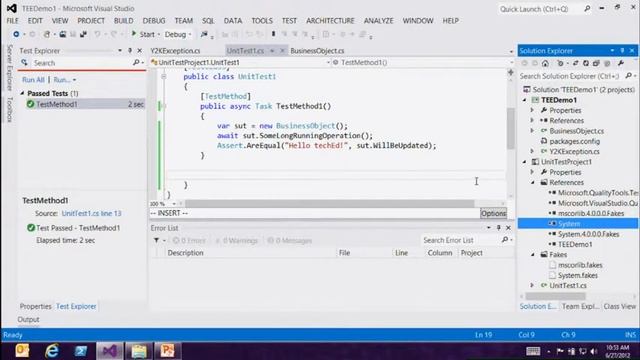Click the on-screen keyboard tray icon

[x=533, y=351]
